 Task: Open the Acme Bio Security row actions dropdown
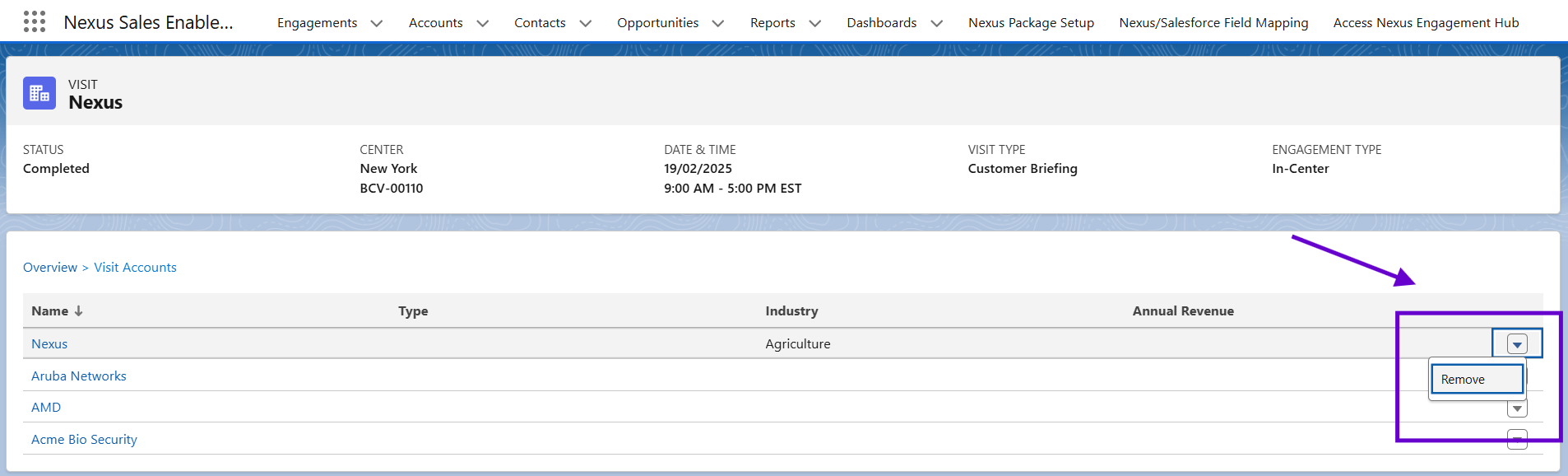pos(1517,440)
